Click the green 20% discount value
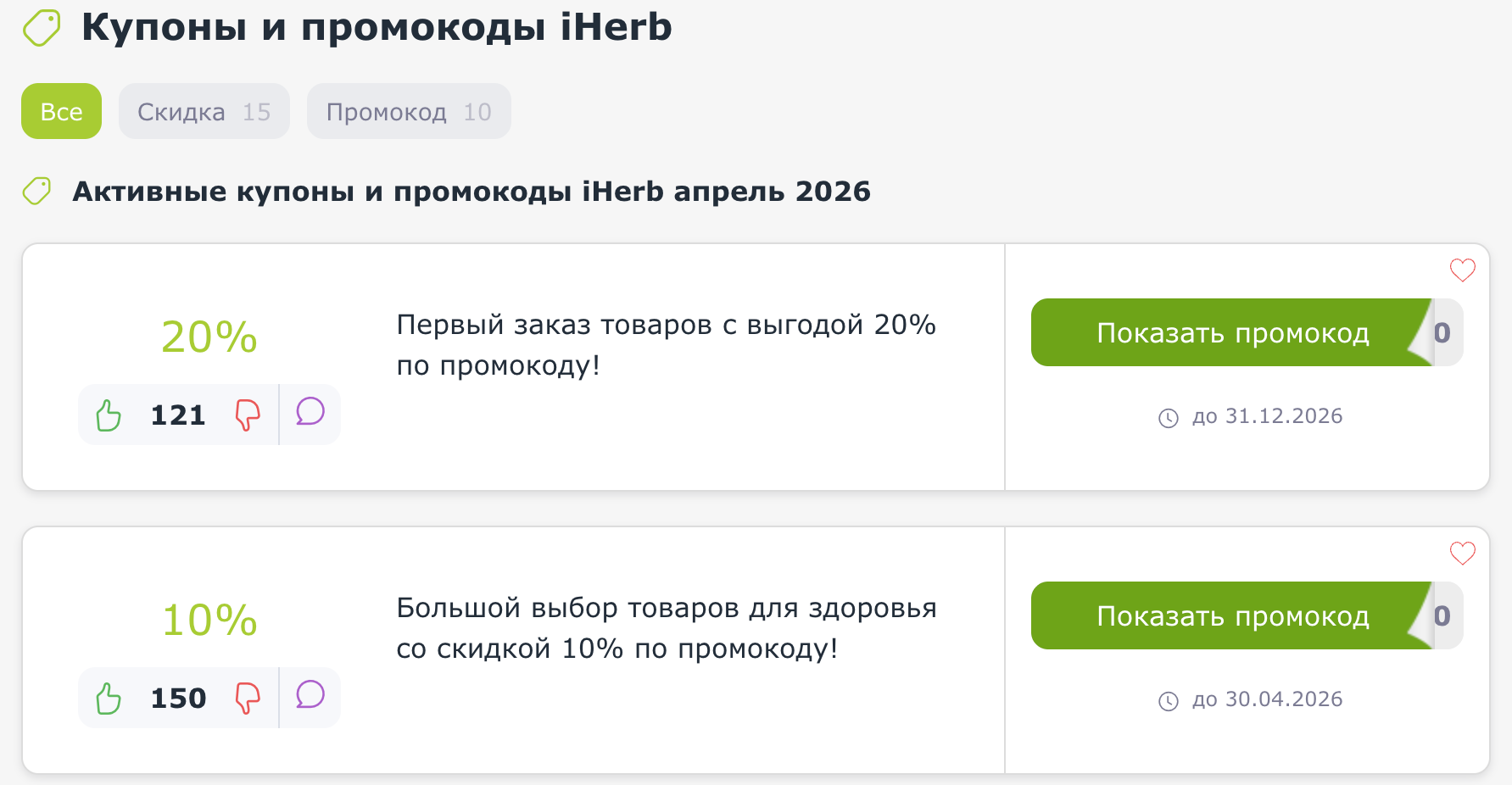 209,337
